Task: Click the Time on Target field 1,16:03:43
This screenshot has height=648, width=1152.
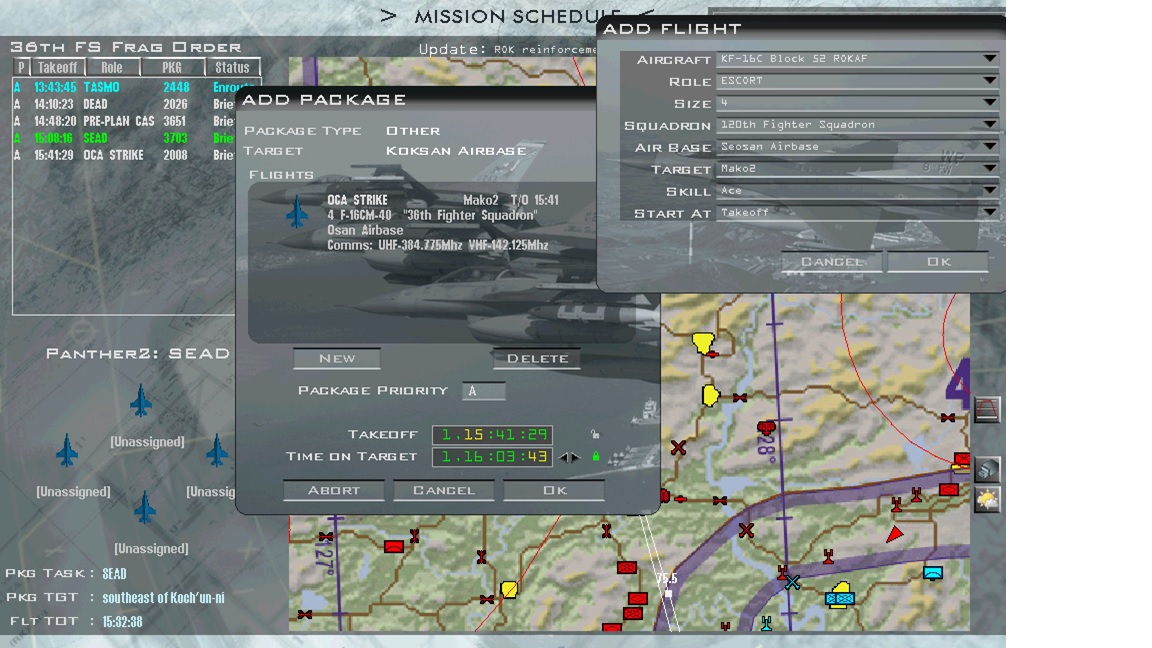Action: pyautogui.click(x=492, y=456)
